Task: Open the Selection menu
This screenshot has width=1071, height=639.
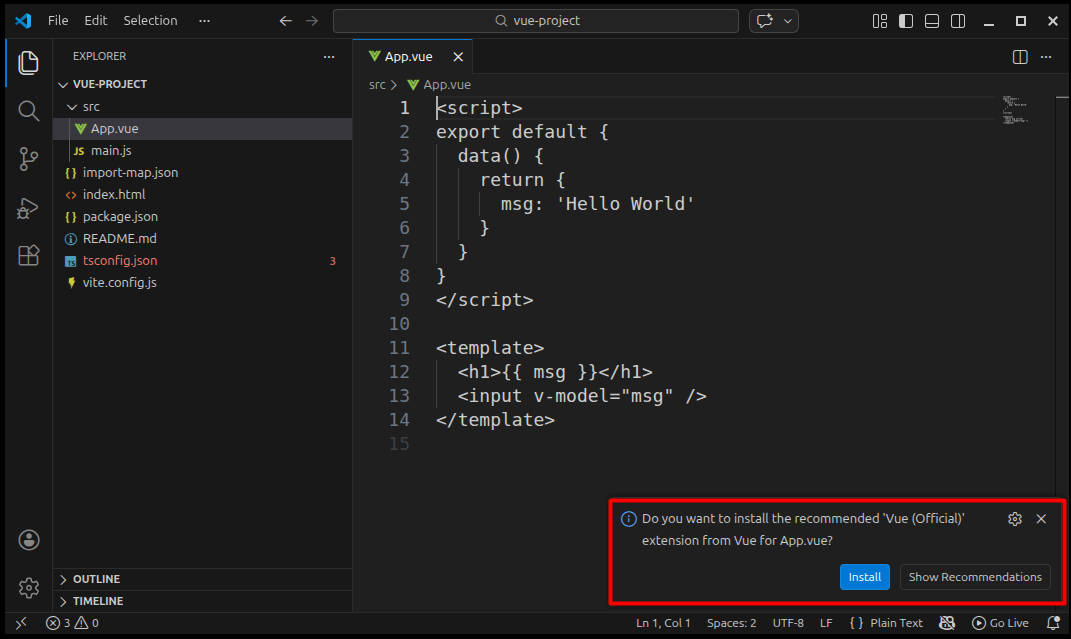Action: [x=150, y=20]
